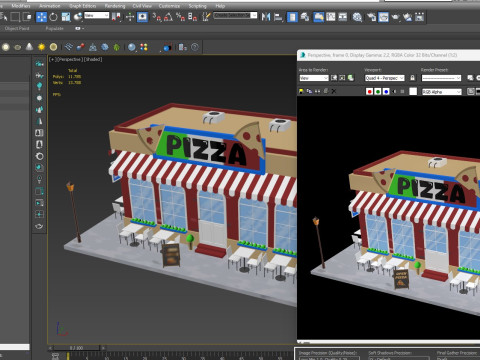Click the blue sphere icon in toolbar
Image resolution: width=480 pixels, height=360 pixels.
[132, 47]
